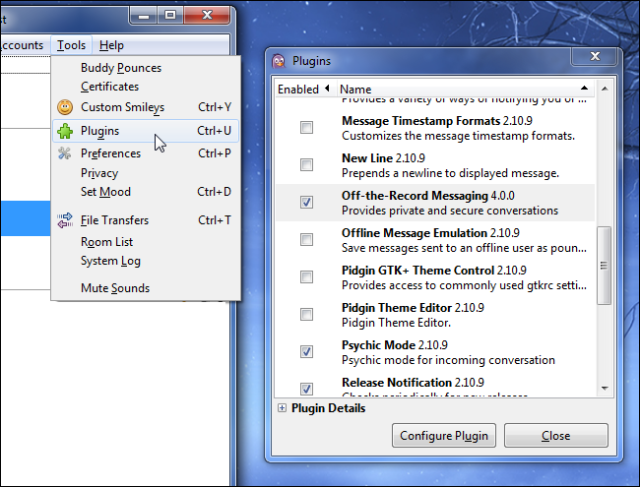The height and width of the screenshot is (487, 640).
Task: Choose Mute Sounds in the Tools menu
Action: coord(115,288)
